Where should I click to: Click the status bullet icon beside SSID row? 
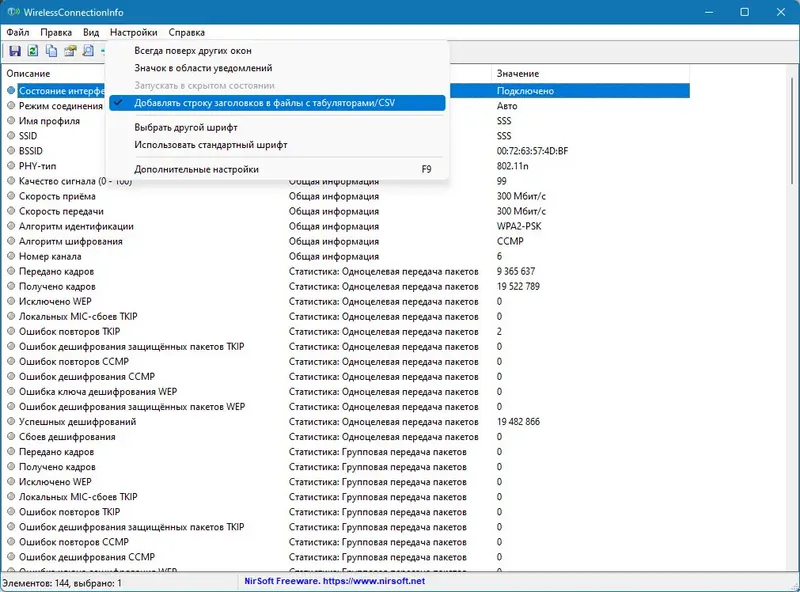11,136
